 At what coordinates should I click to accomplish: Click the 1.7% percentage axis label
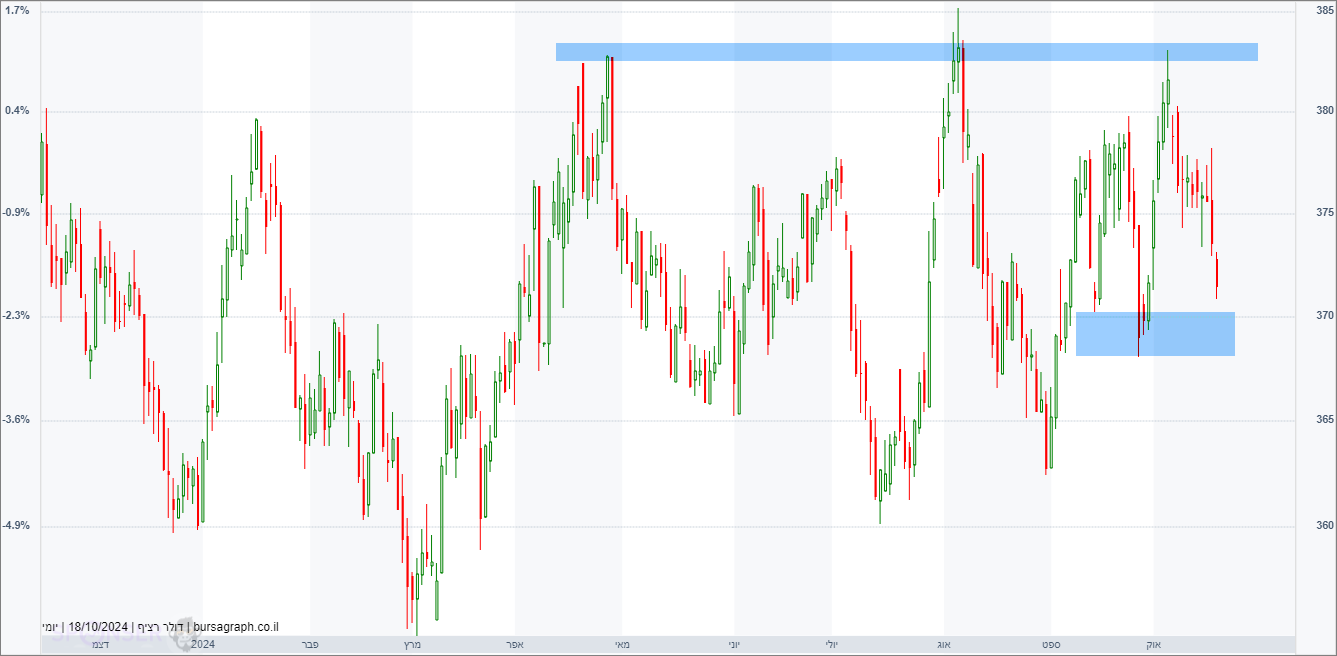17,9
